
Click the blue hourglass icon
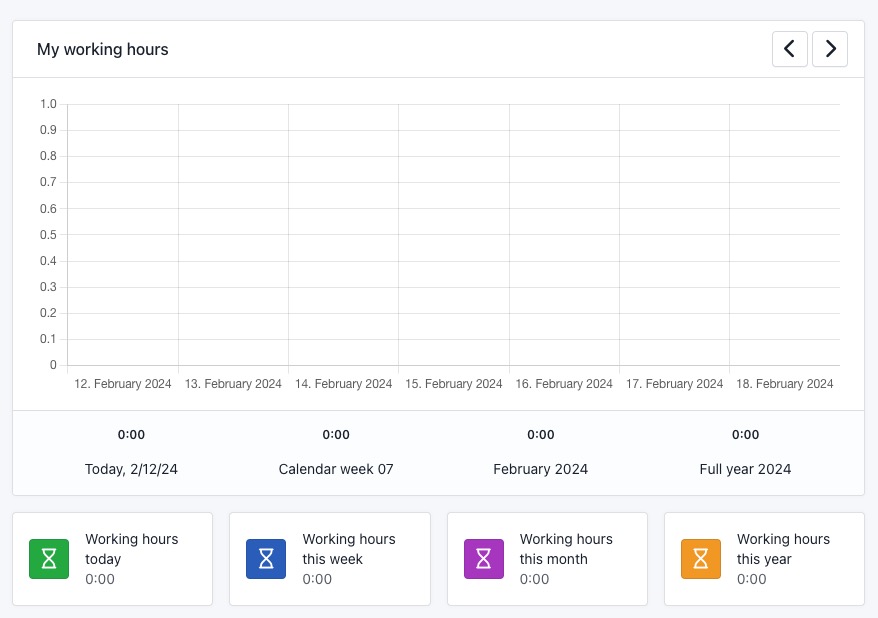(x=266, y=559)
